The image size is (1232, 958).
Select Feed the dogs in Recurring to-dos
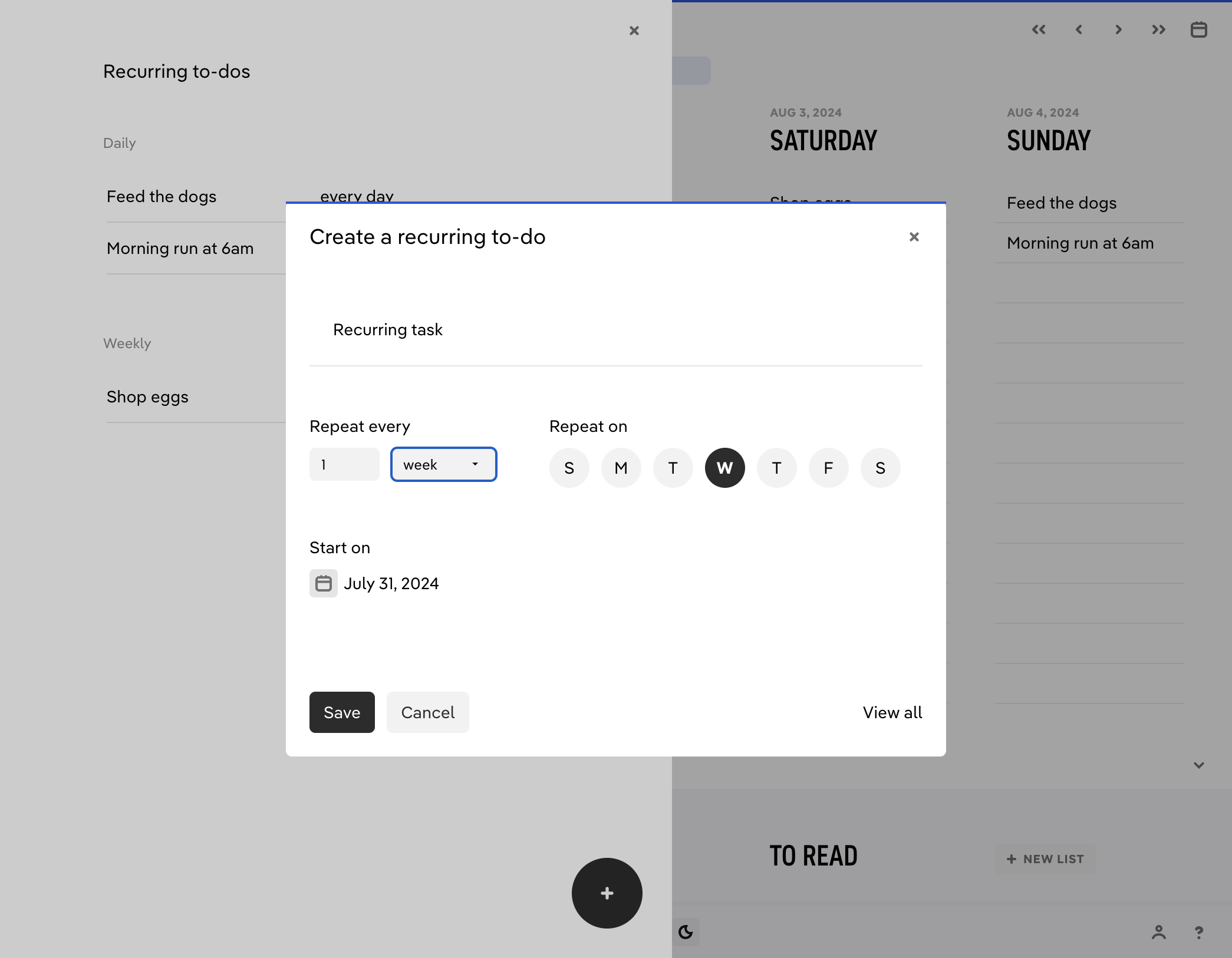pos(162,196)
